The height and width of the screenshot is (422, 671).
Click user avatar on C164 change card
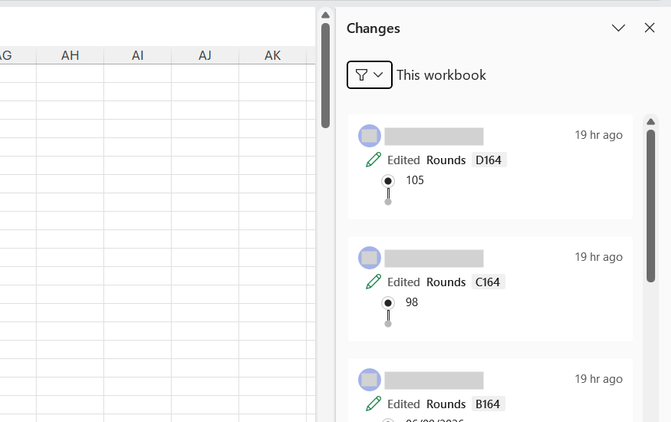click(x=370, y=258)
